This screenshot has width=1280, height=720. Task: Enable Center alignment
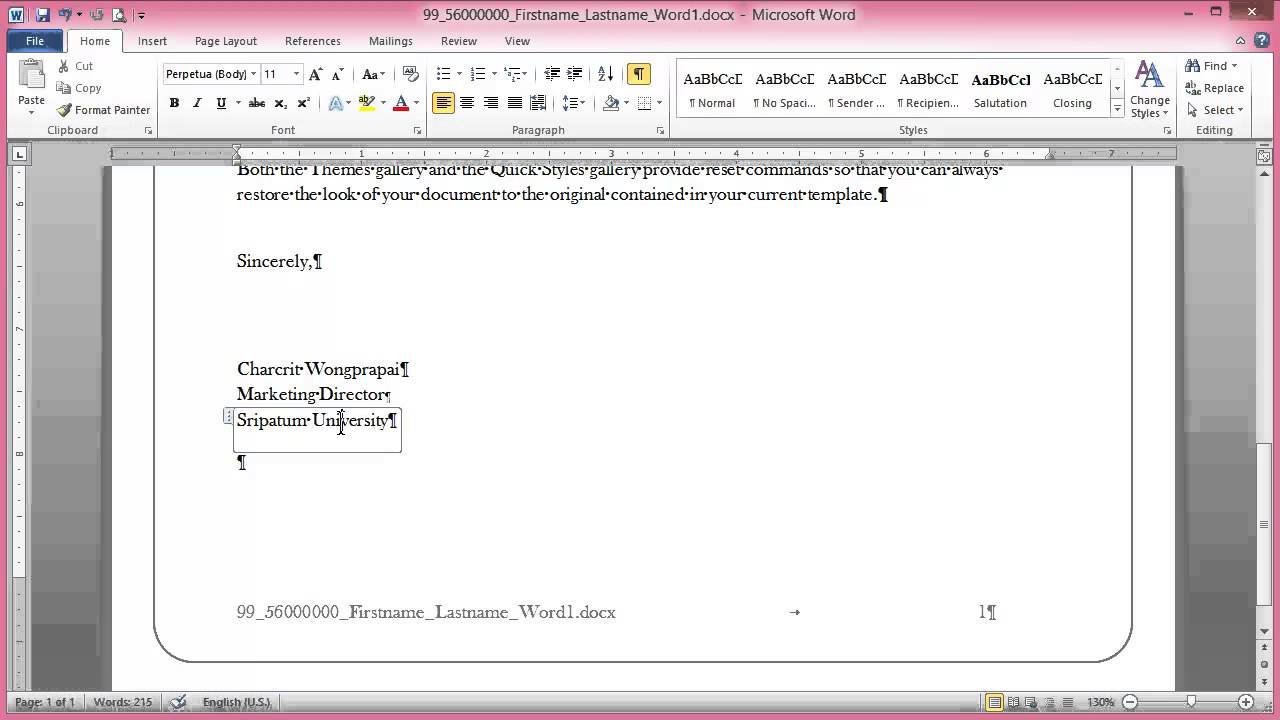pyautogui.click(x=467, y=103)
